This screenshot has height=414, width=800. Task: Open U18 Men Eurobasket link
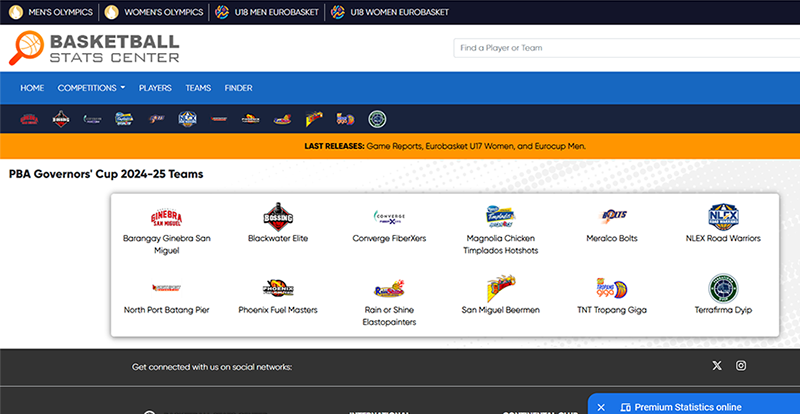click(267, 12)
